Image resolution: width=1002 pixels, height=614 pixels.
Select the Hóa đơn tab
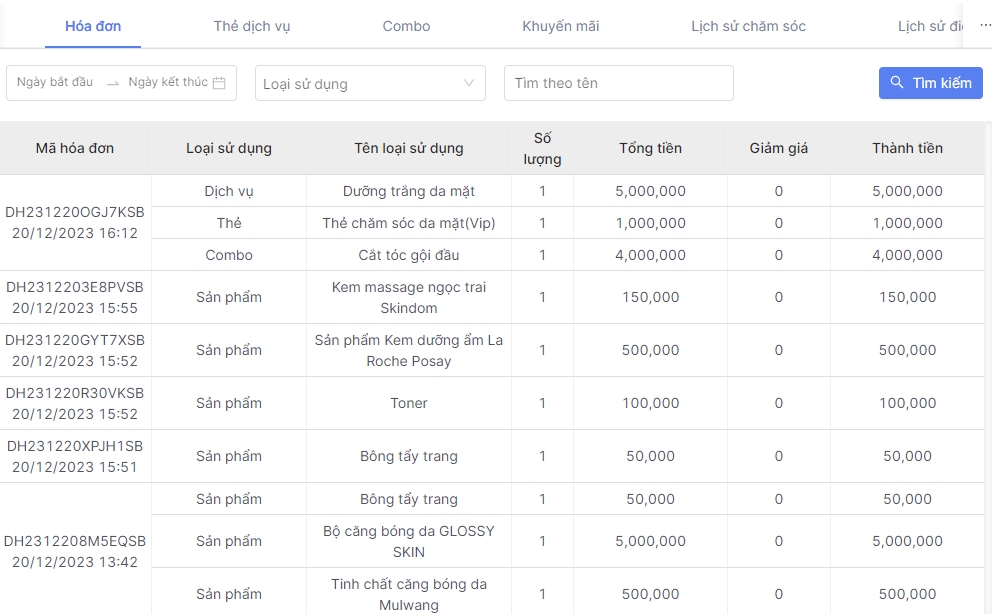tap(93, 26)
